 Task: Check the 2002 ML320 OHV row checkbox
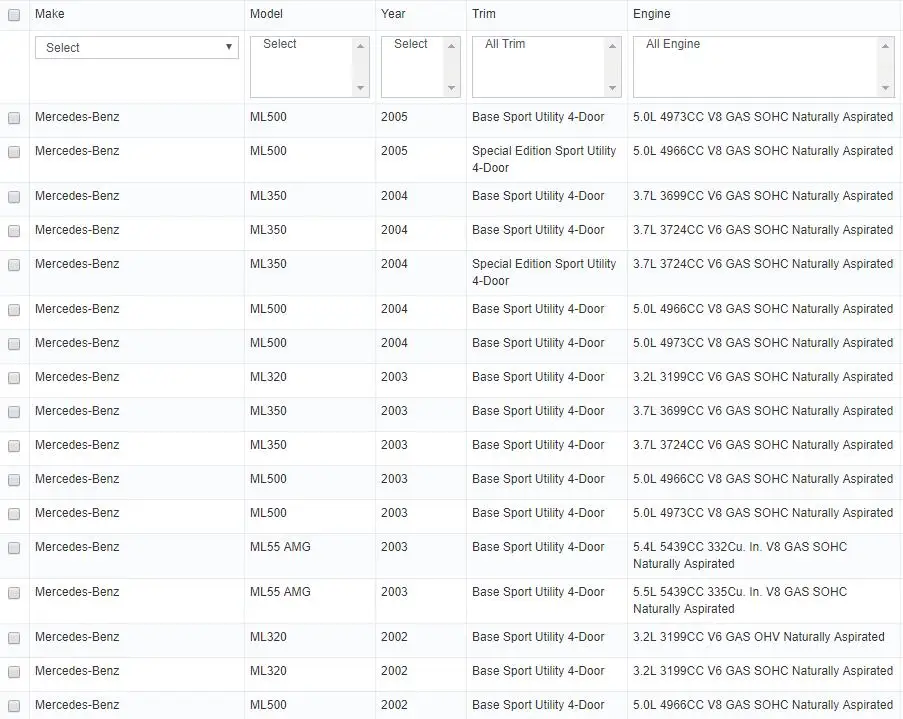[x=14, y=638]
